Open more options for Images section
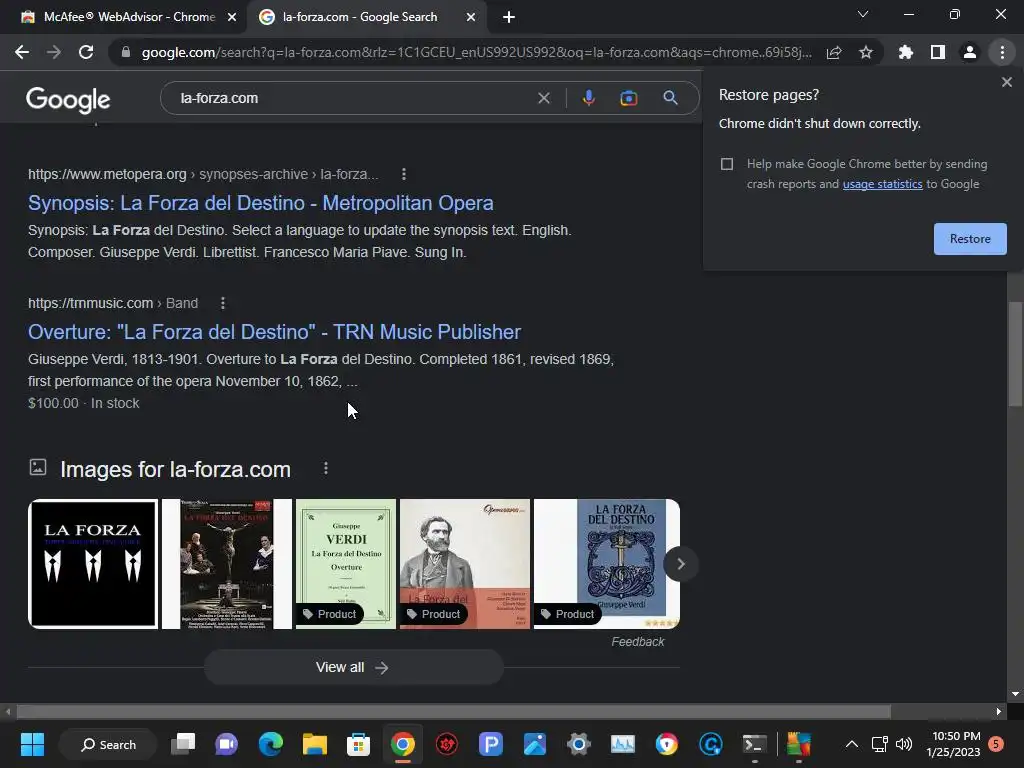The height and width of the screenshot is (768, 1024). 326,468
